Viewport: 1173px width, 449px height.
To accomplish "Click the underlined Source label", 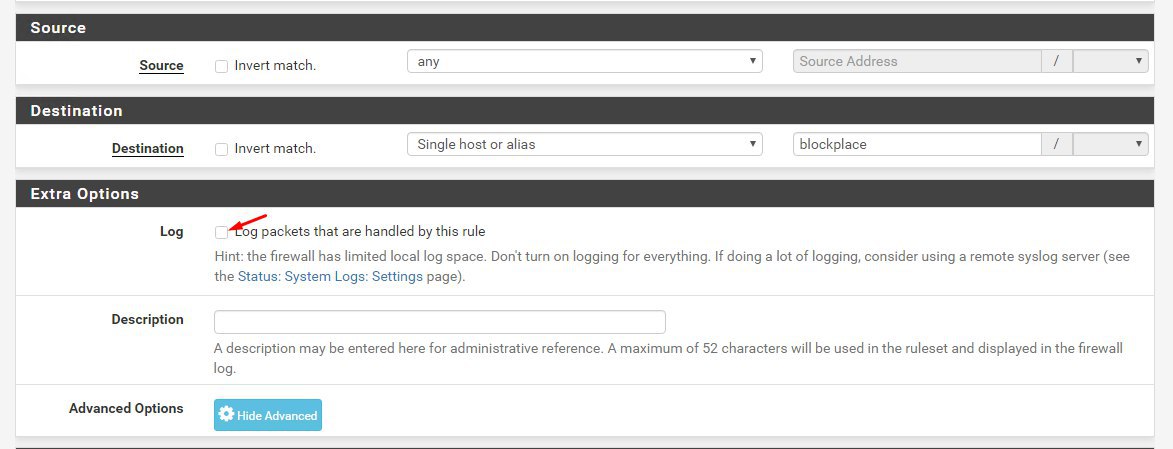I will click(161, 65).
